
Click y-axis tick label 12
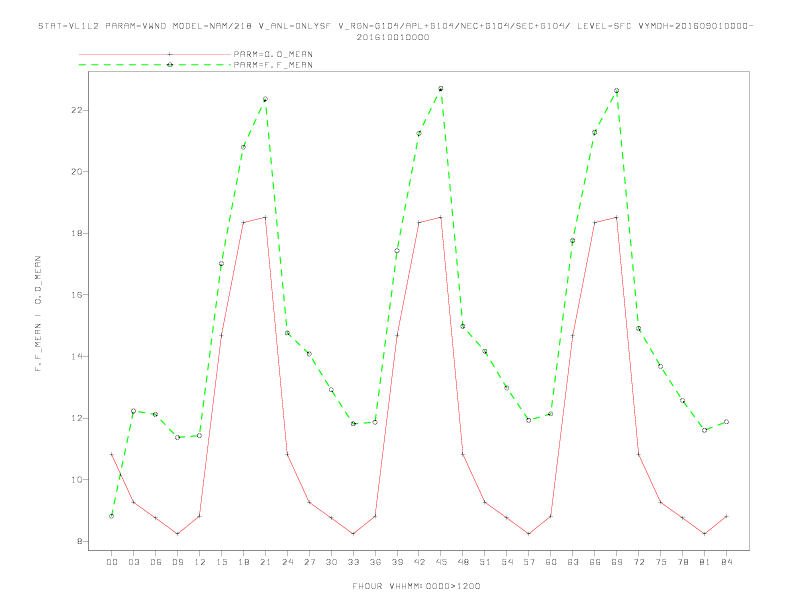click(x=77, y=418)
